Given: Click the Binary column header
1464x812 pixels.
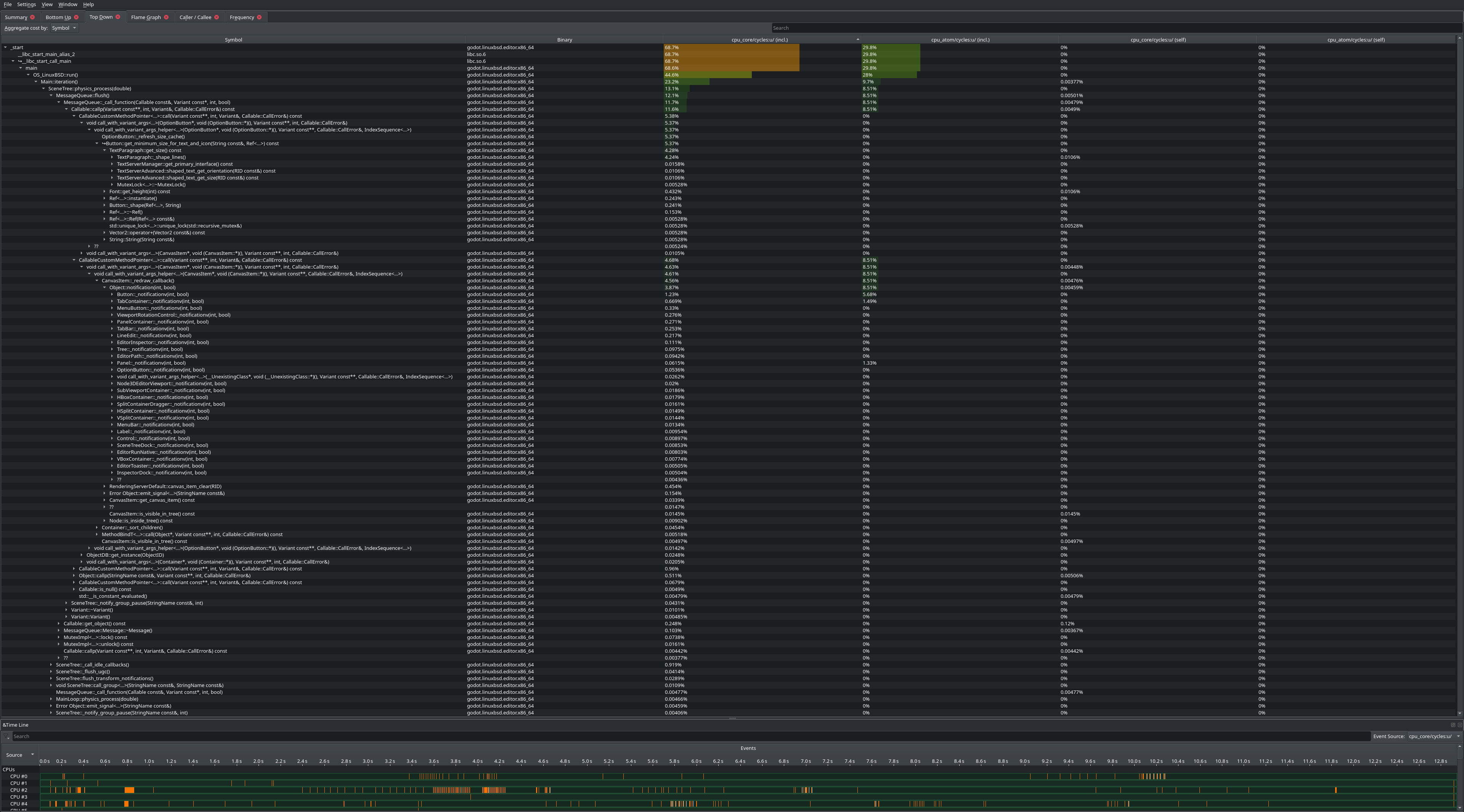Looking at the screenshot, I should pos(564,40).
